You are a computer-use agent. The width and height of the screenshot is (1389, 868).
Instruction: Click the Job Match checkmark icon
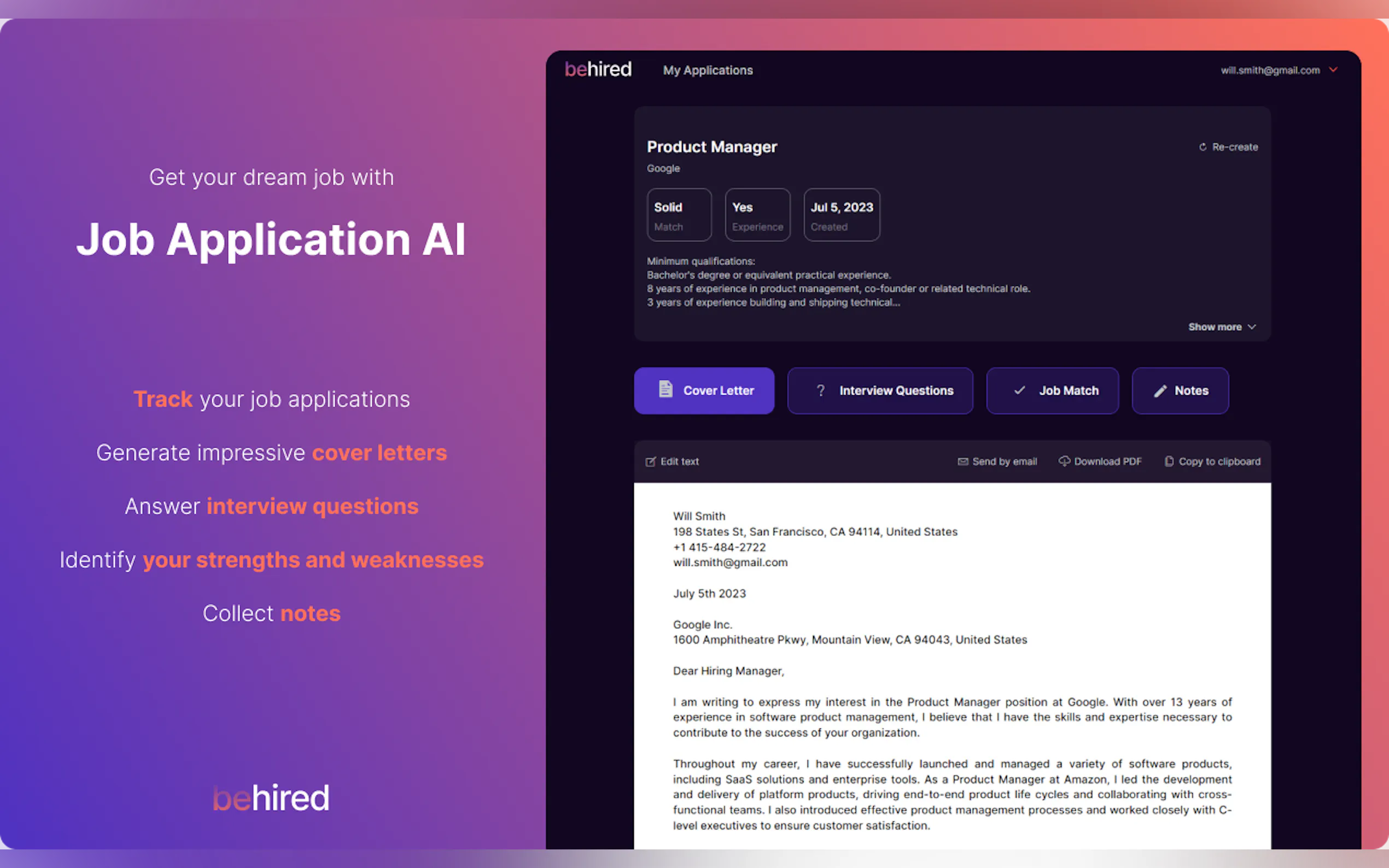1019,390
